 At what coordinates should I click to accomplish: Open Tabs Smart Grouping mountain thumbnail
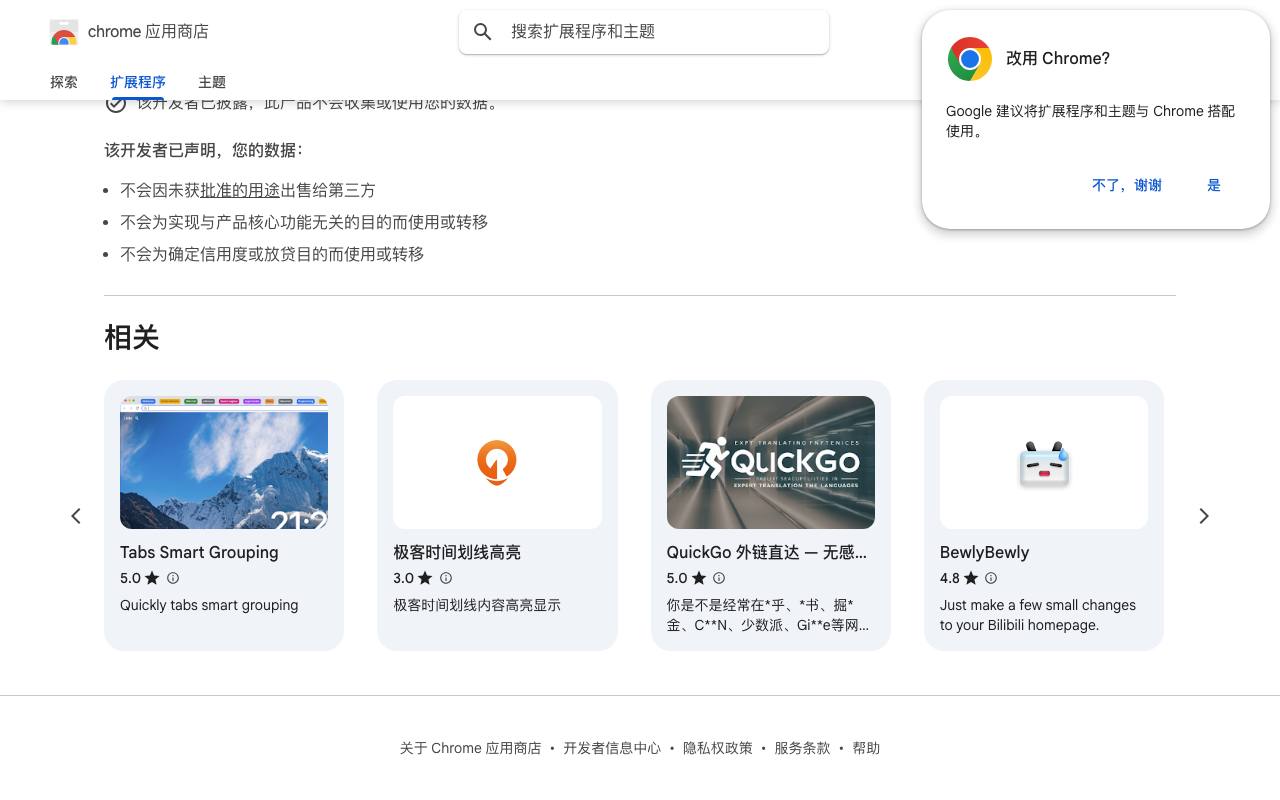click(x=224, y=462)
